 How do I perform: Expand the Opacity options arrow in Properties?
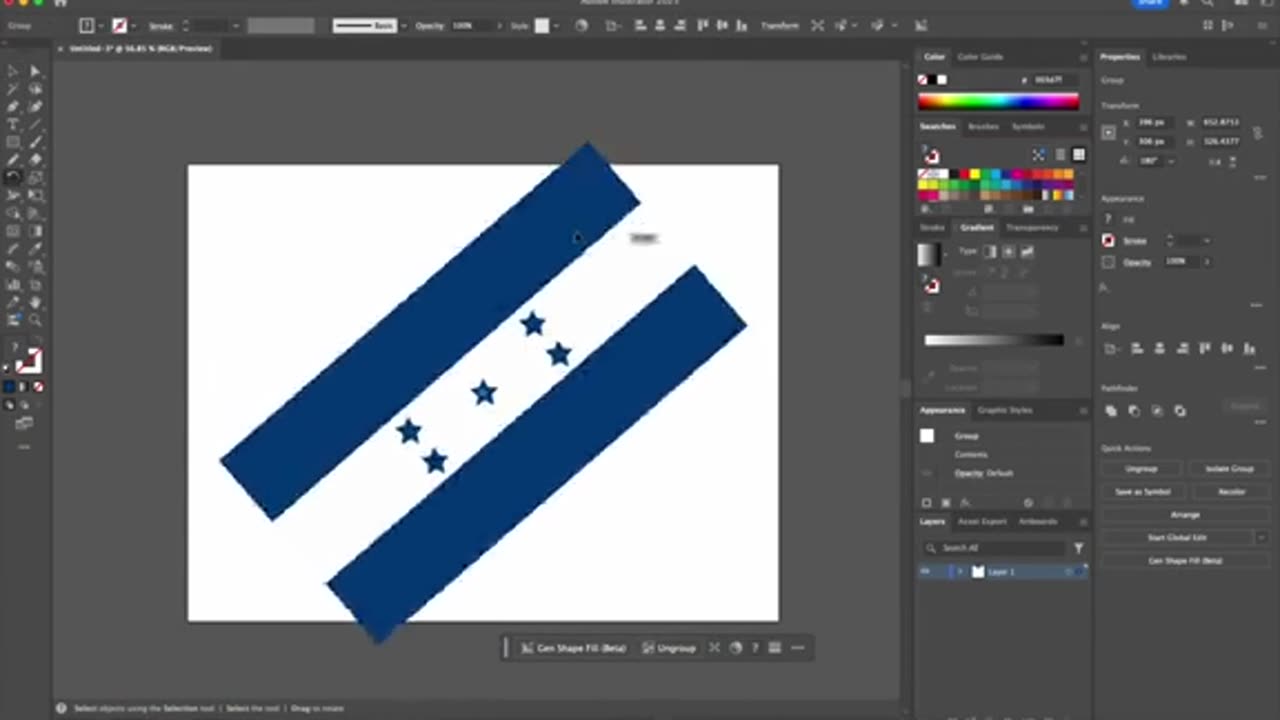1207,261
